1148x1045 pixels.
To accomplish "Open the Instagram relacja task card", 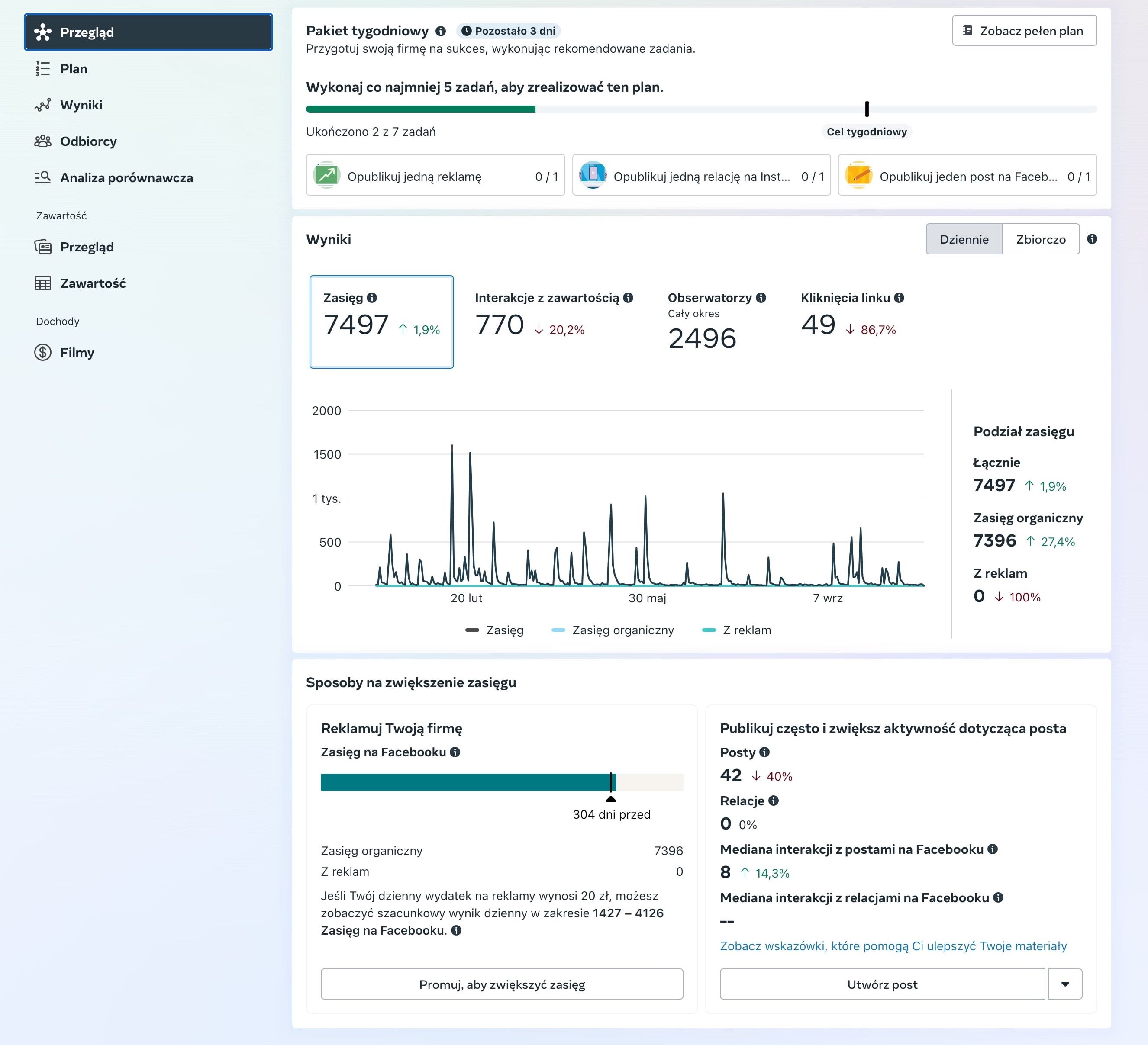I will tap(701, 175).
